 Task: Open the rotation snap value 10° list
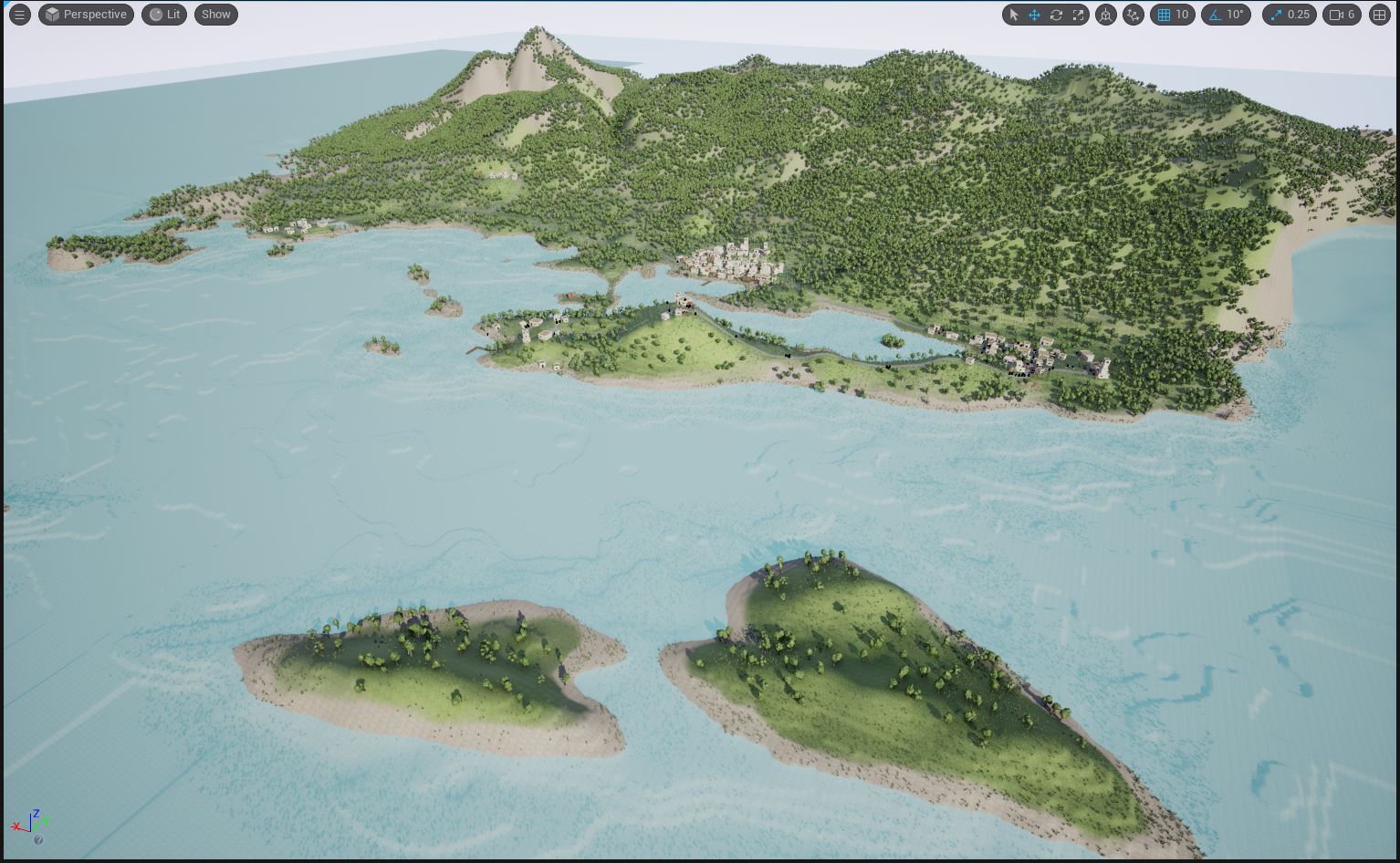(1235, 15)
